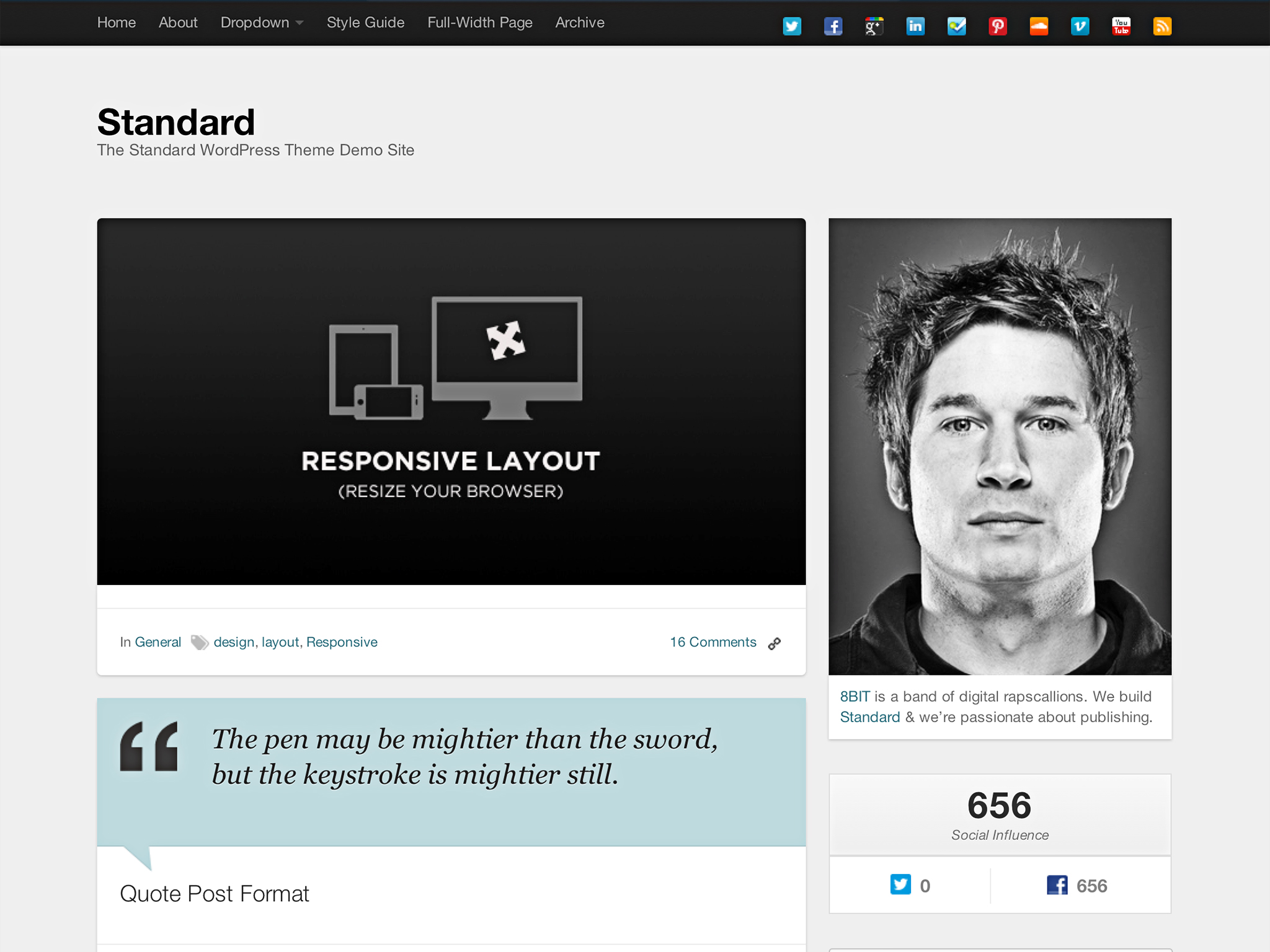Open the Archive menu item
1270x952 pixels.
tap(580, 22)
